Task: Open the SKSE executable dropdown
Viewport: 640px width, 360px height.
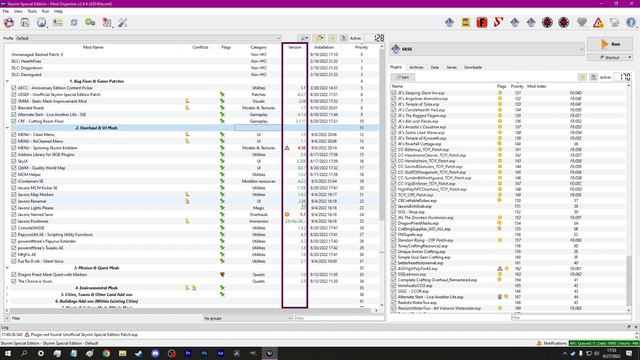Action: (487, 49)
